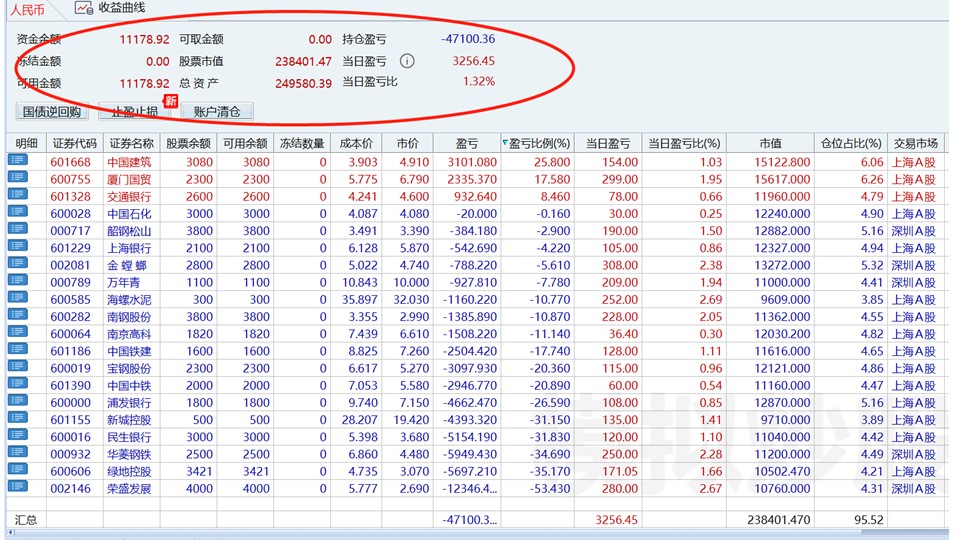Open detail icon for 万年青 row
Viewport: 960px width, 540px height.
point(18,280)
